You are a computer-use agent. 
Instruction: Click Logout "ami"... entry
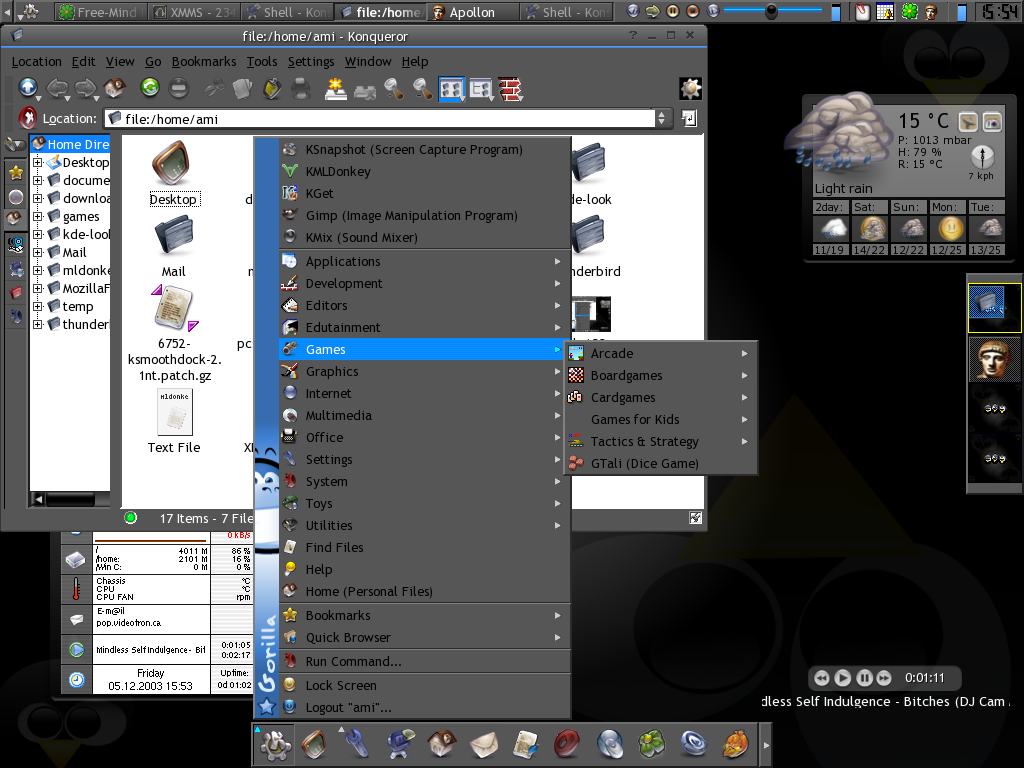(424, 708)
